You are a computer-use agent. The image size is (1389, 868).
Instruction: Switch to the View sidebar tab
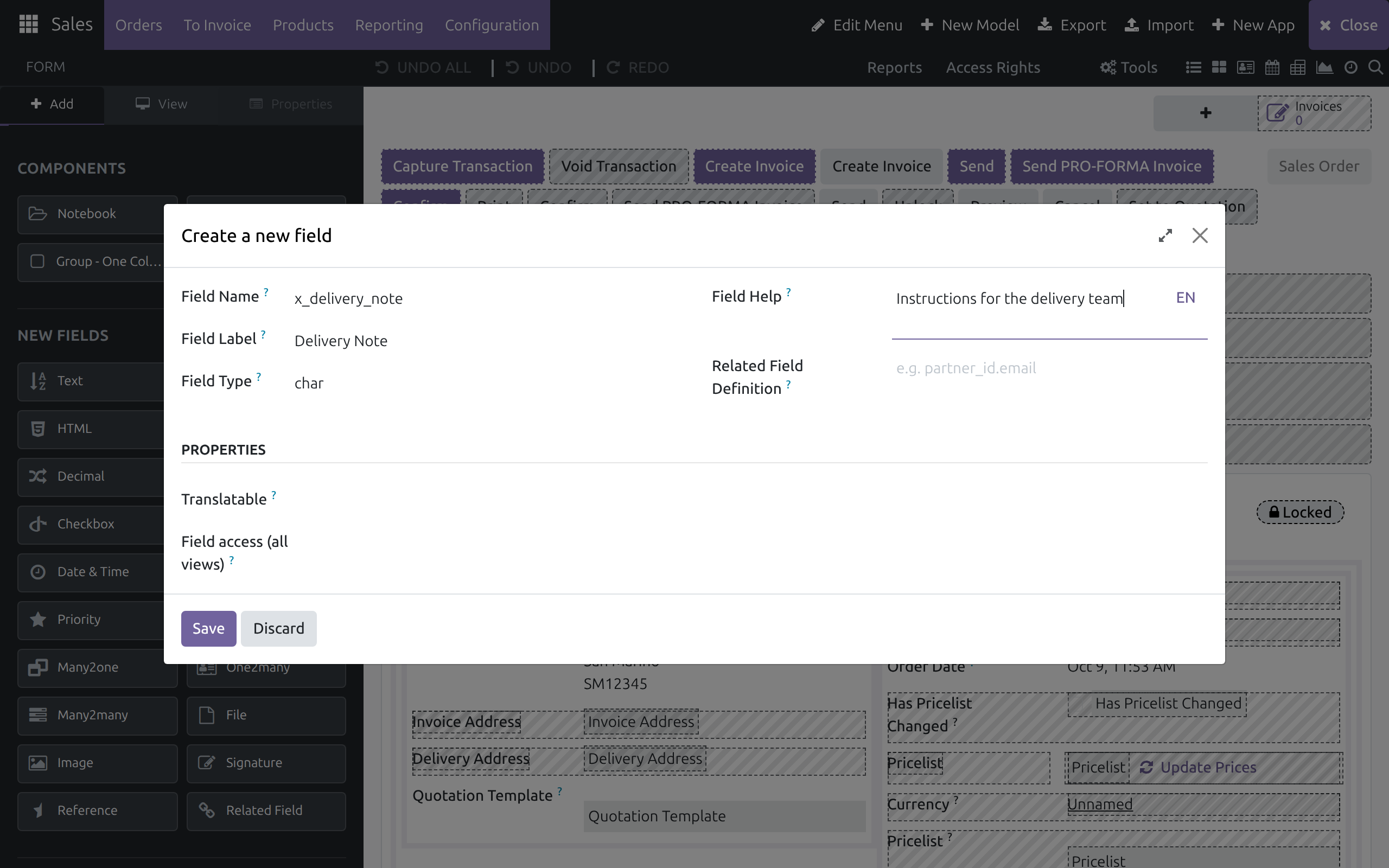point(161,104)
